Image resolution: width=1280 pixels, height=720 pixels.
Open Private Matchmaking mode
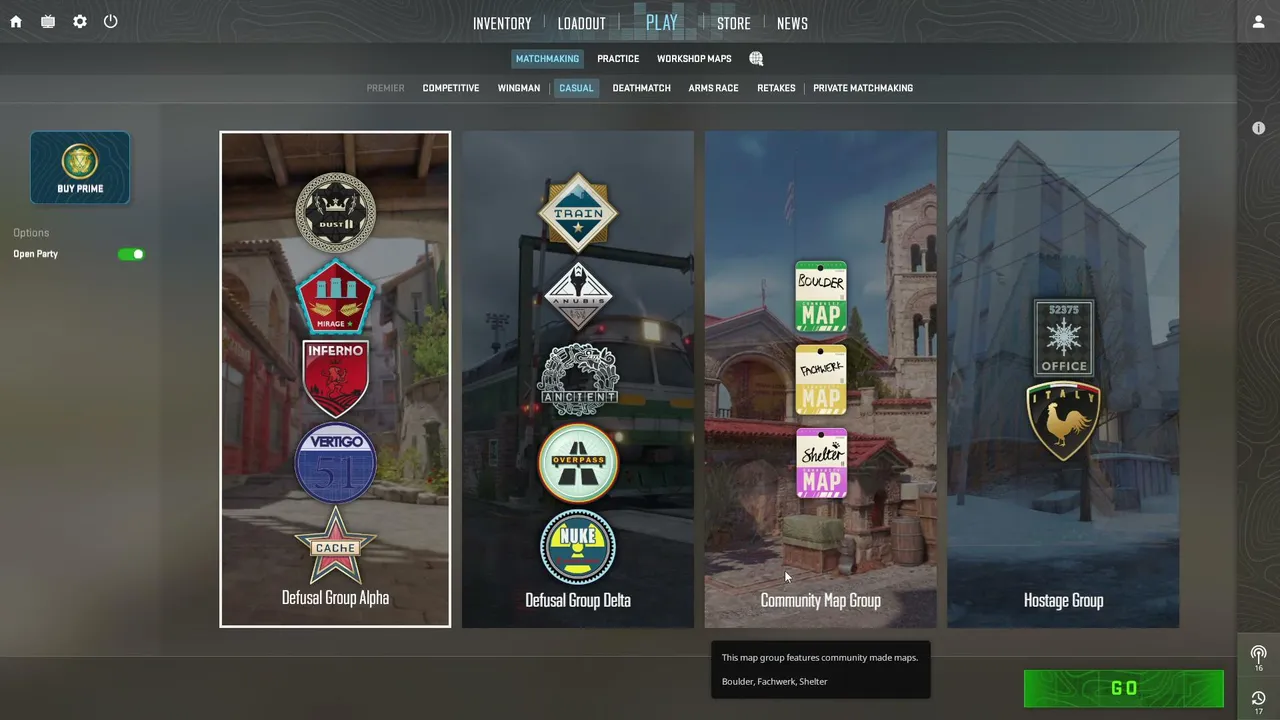(863, 88)
